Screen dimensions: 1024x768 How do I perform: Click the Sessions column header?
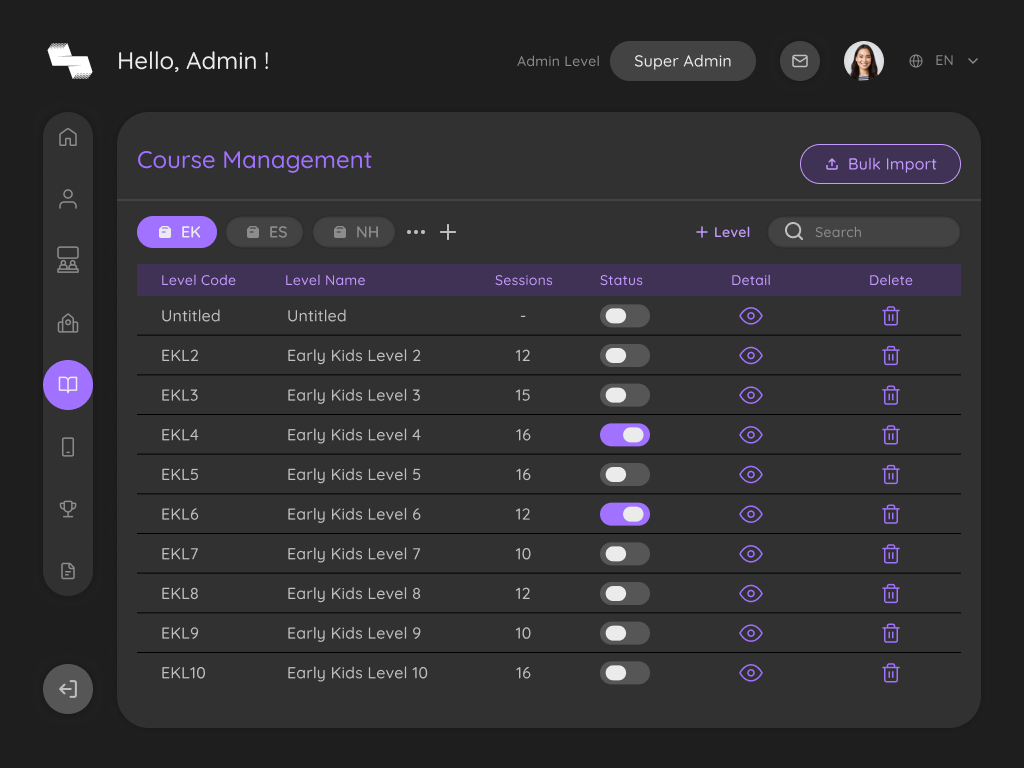tap(523, 280)
